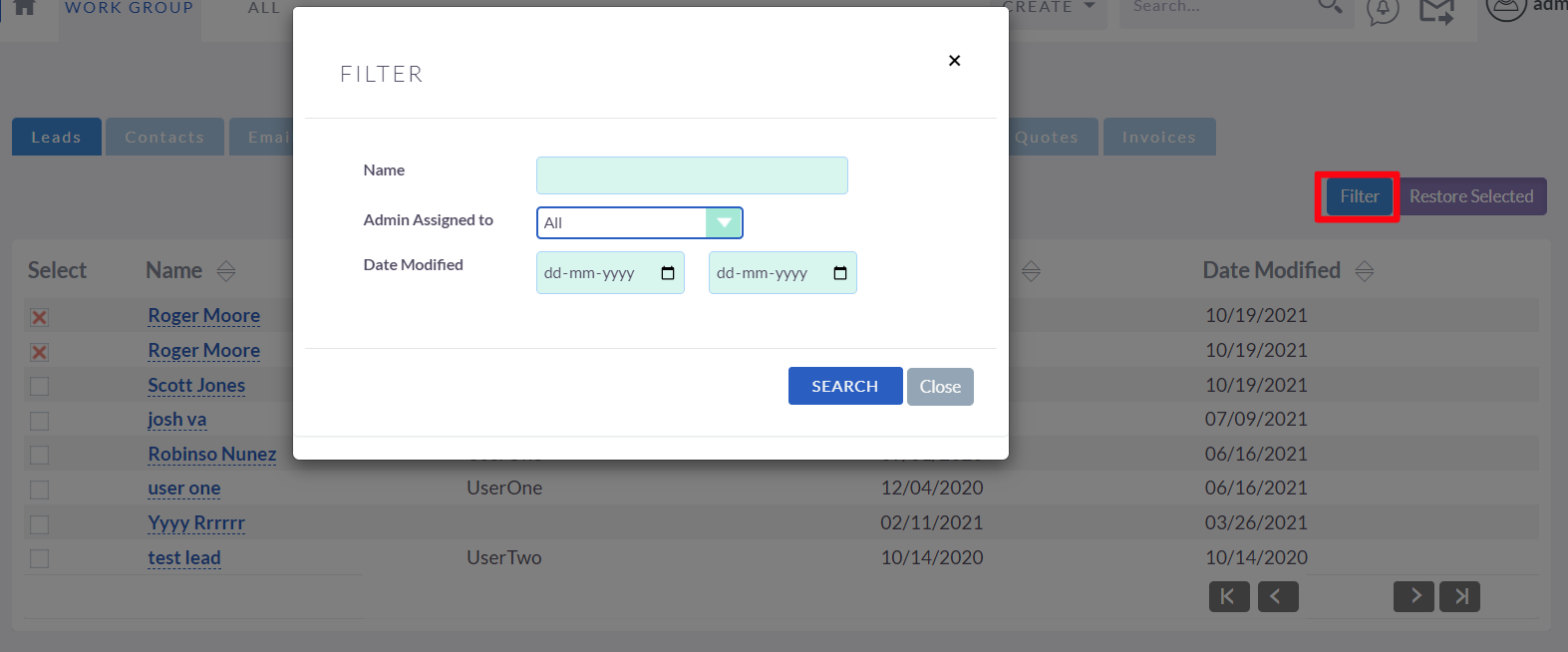Open the ALL menu in top navigation

(x=264, y=9)
